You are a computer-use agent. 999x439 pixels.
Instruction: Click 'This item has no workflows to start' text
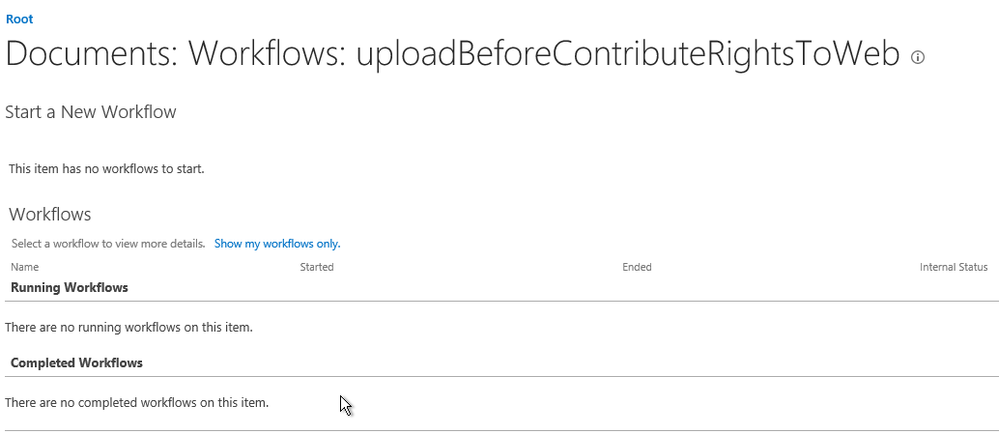pyautogui.click(x=106, y=169)
